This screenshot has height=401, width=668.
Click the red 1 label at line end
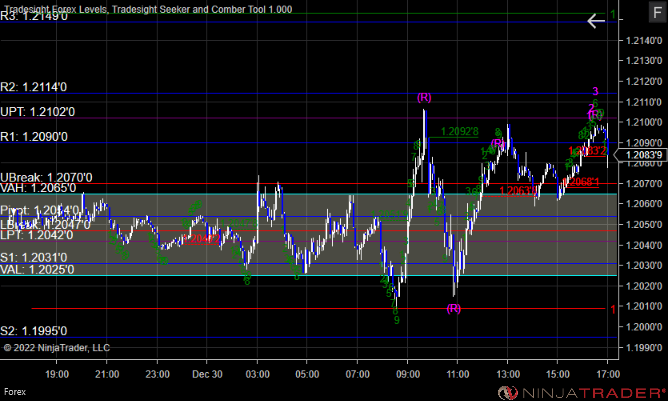[613, 309]
